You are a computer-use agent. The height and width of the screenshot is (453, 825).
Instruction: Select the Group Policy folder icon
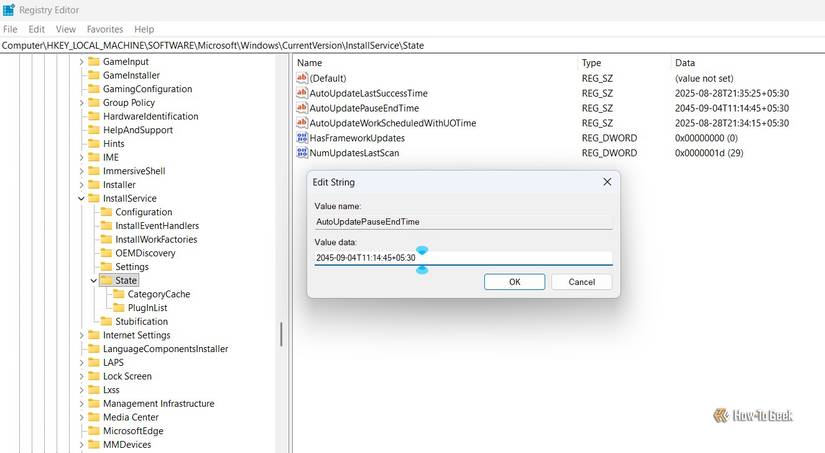pos(94,103)
